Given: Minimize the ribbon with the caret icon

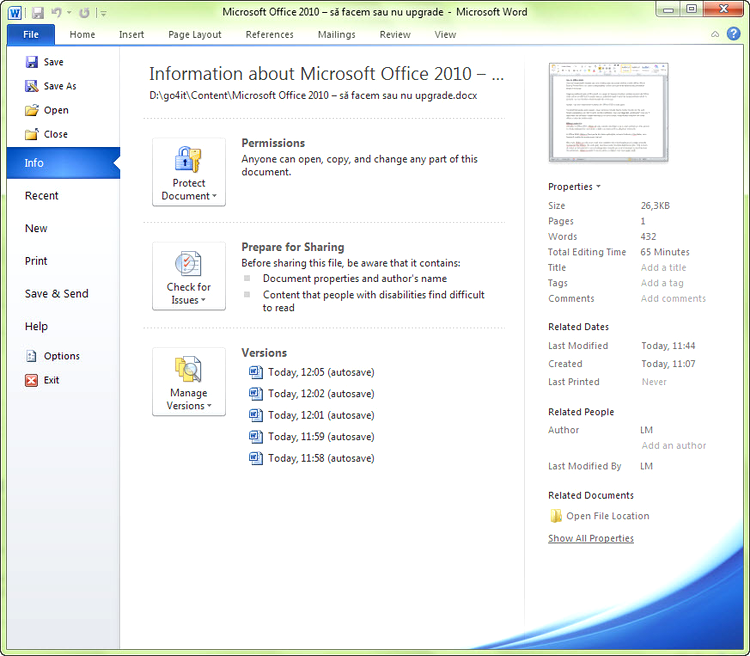Looking at the screenshot, I should tap(715, 34).
